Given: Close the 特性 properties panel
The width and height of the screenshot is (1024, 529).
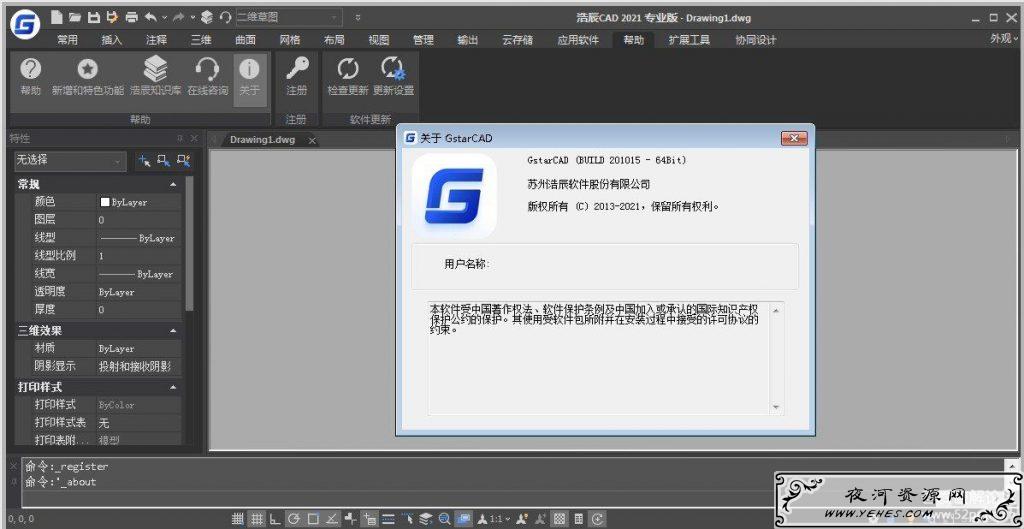Looking at the screenshot, I should [194, 138].
